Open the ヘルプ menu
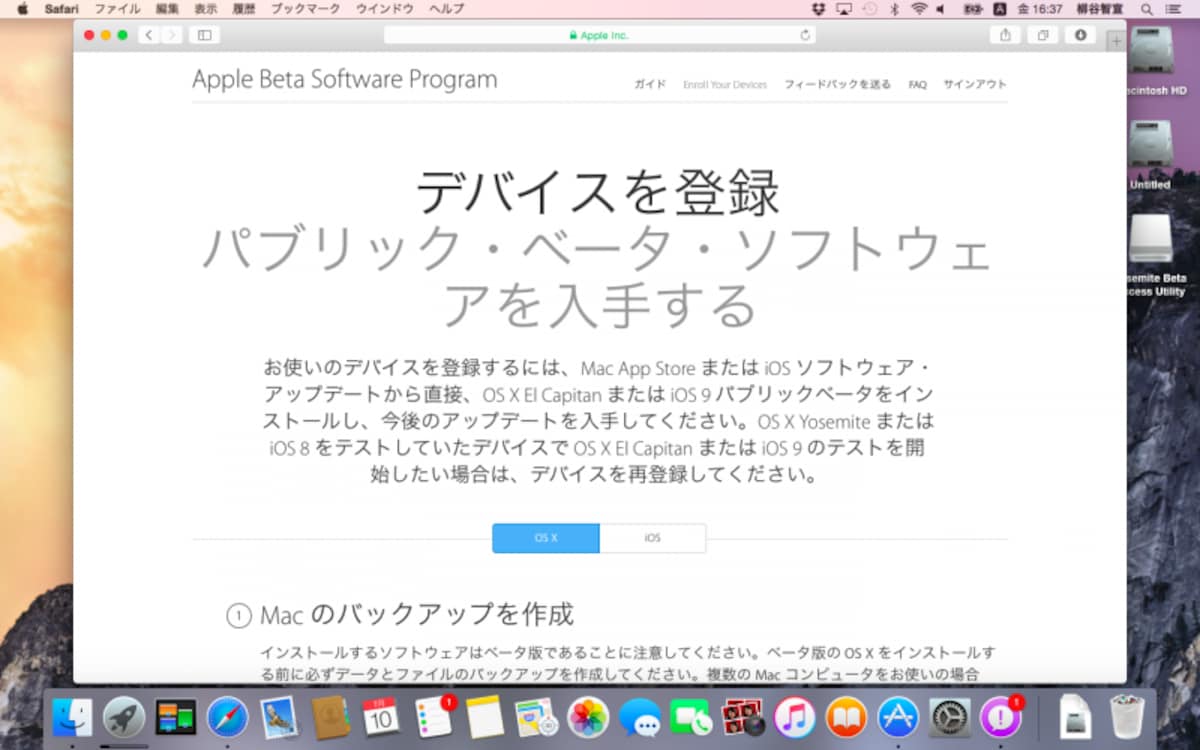Viewport: 1200px width, 750px height. point(446,9)
